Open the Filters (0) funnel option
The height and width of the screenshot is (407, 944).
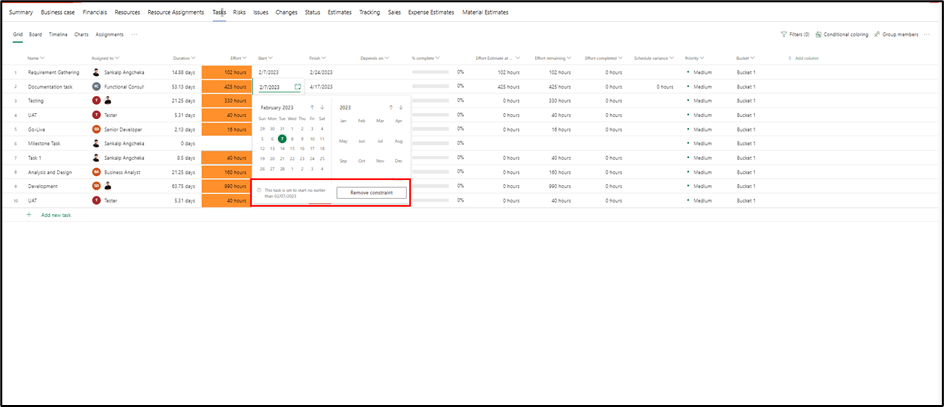tap(794, 34)
